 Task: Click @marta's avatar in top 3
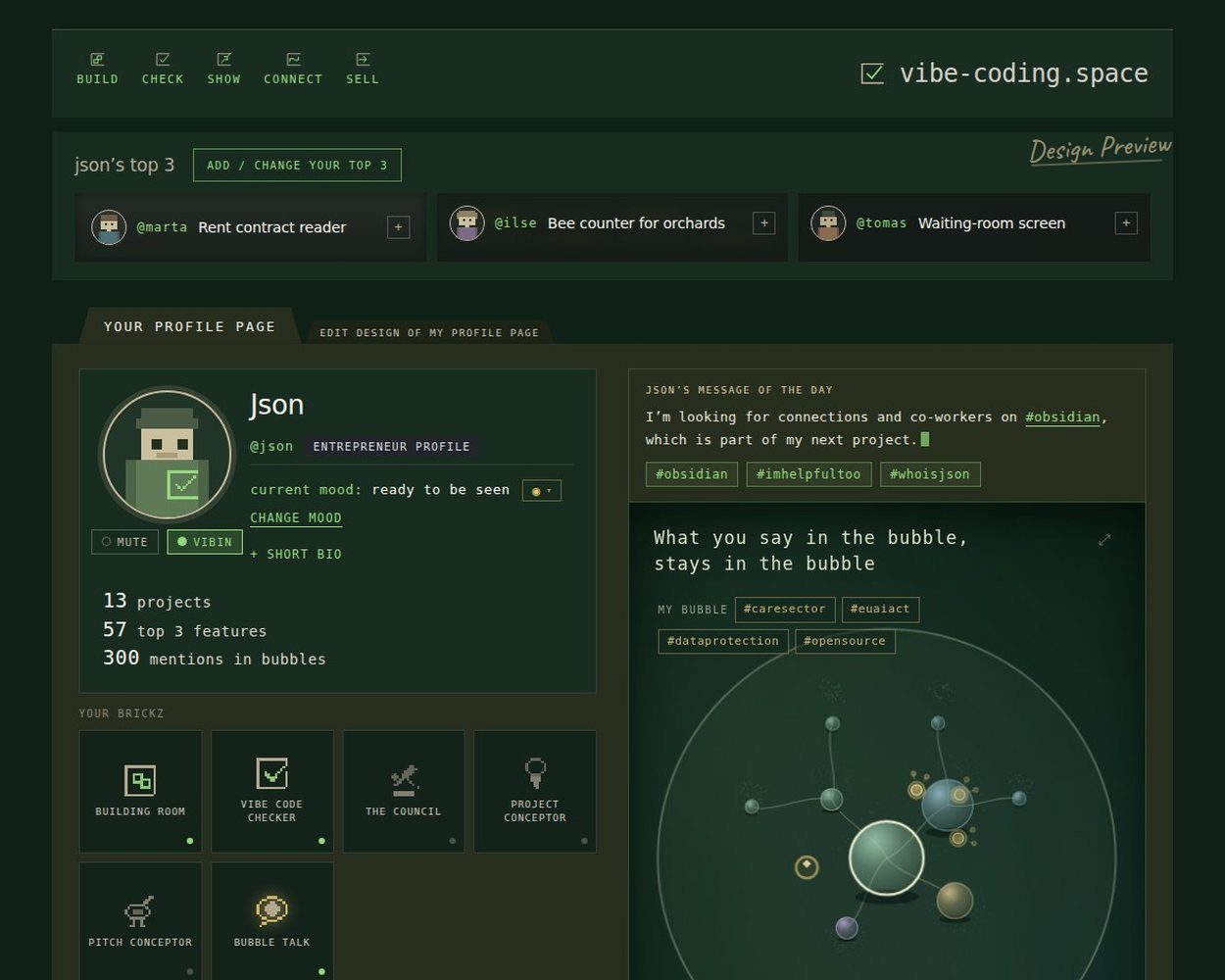109,227
